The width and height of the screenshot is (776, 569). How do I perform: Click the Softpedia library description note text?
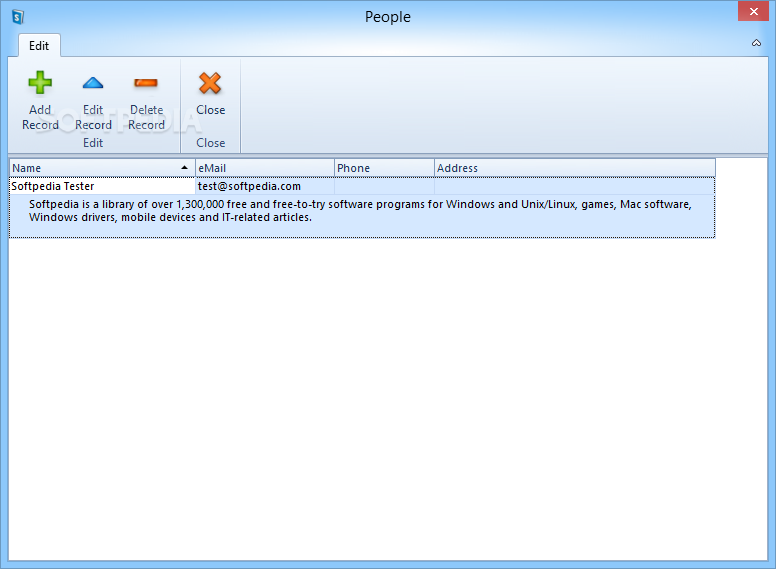(x=360, y=211)
